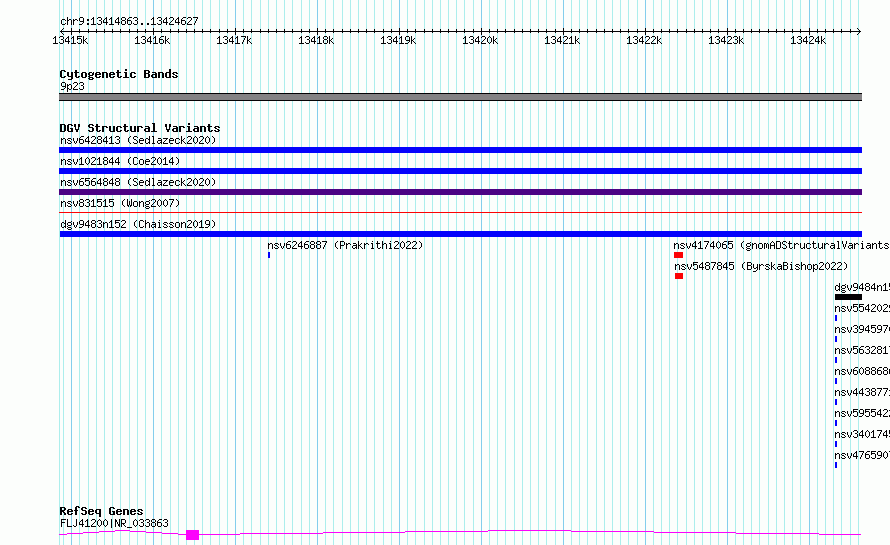
Task: Click the 13424k ruler position
Action: click(808, 40)
